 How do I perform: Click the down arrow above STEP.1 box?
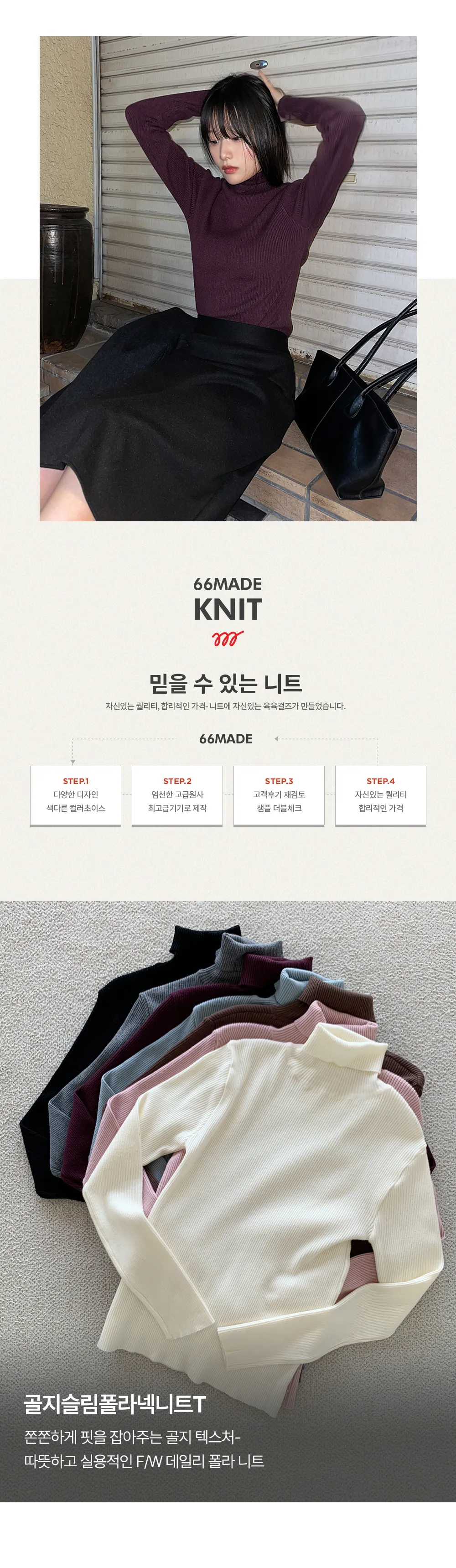point(73,762)
